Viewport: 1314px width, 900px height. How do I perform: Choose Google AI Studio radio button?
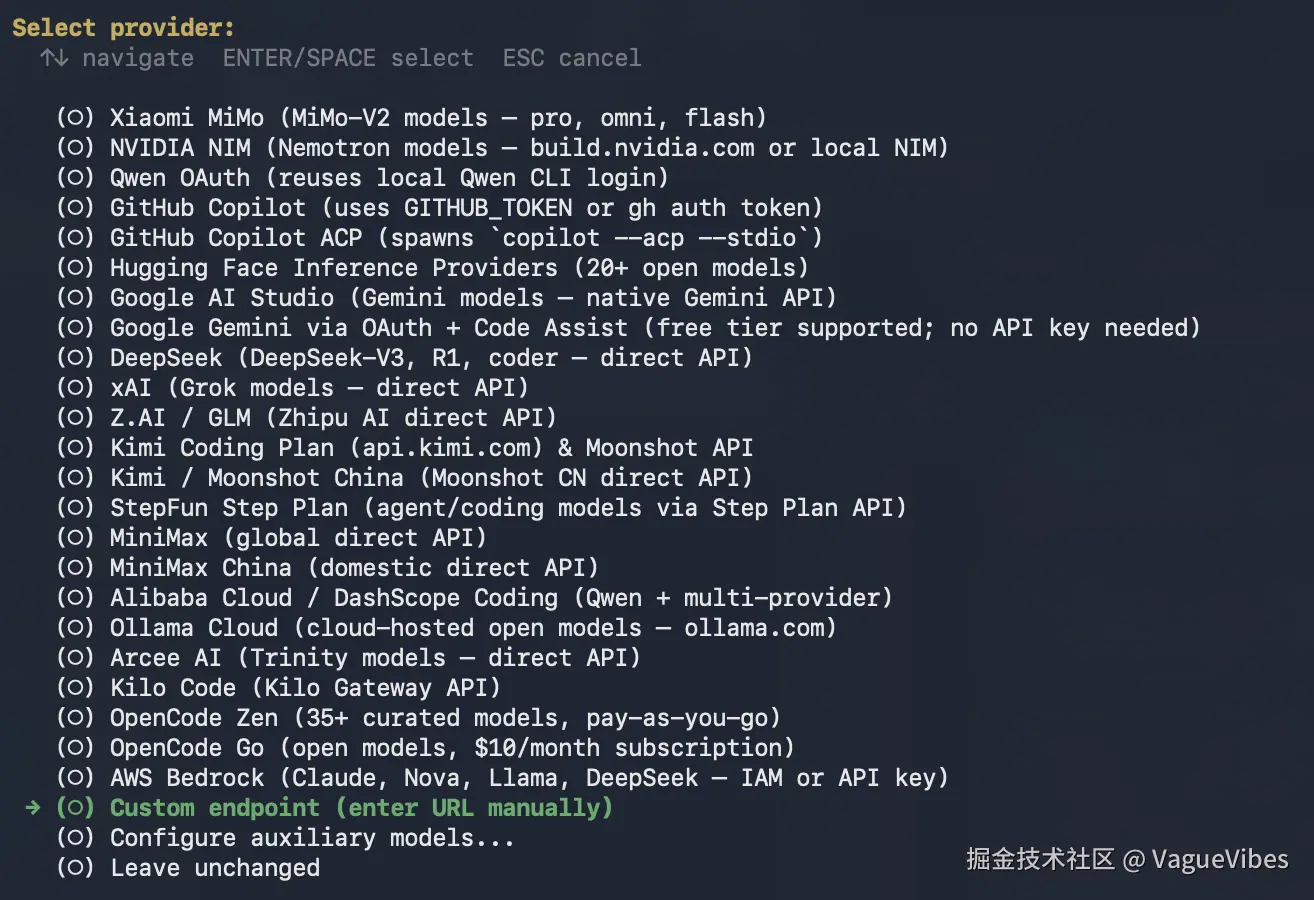tap(75, 298)
